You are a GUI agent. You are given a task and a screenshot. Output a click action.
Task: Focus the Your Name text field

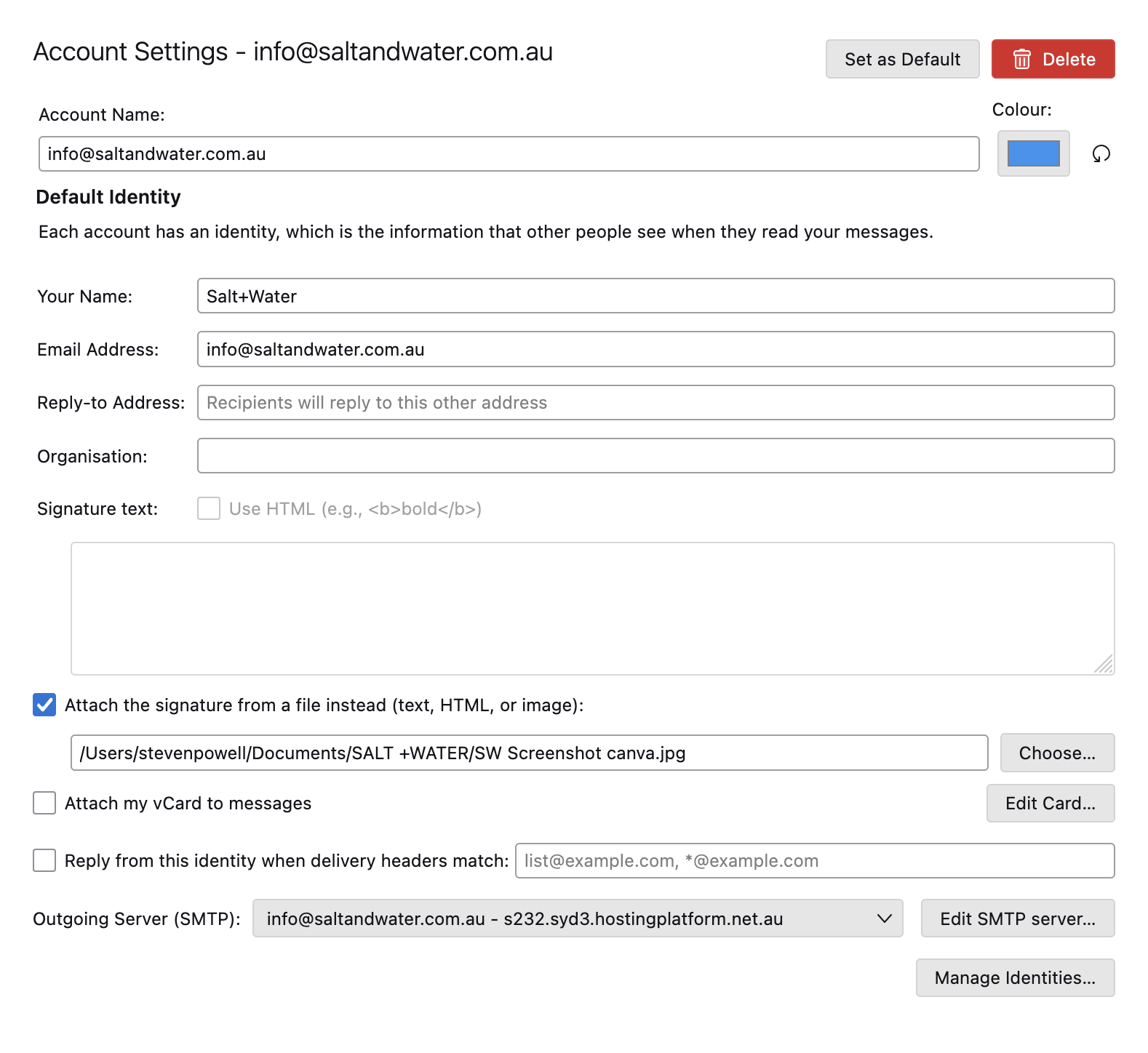pos(655,296)
